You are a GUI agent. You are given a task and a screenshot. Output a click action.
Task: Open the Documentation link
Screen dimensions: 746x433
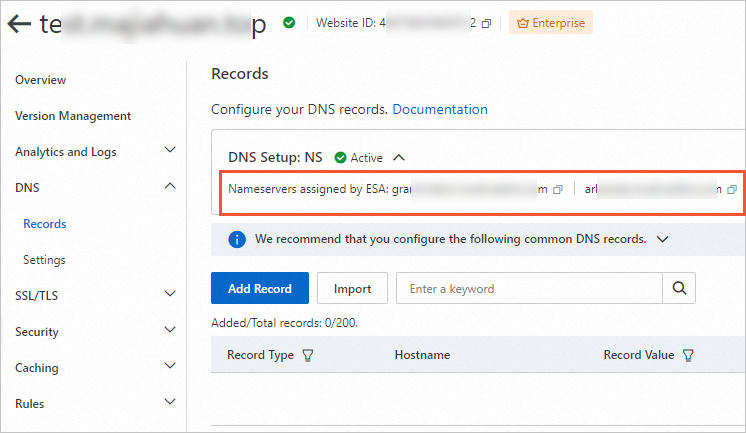click(440, 109)
